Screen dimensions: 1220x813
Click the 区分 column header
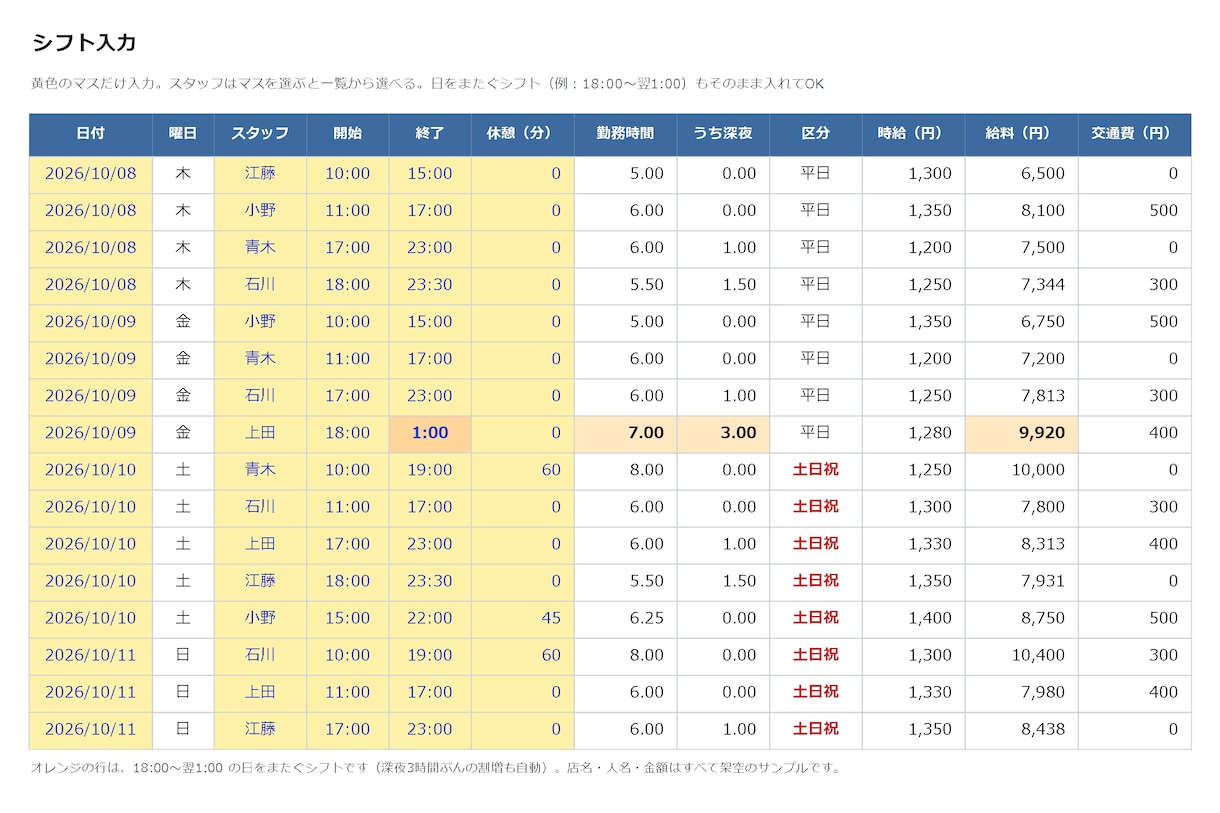click(816, 134)
